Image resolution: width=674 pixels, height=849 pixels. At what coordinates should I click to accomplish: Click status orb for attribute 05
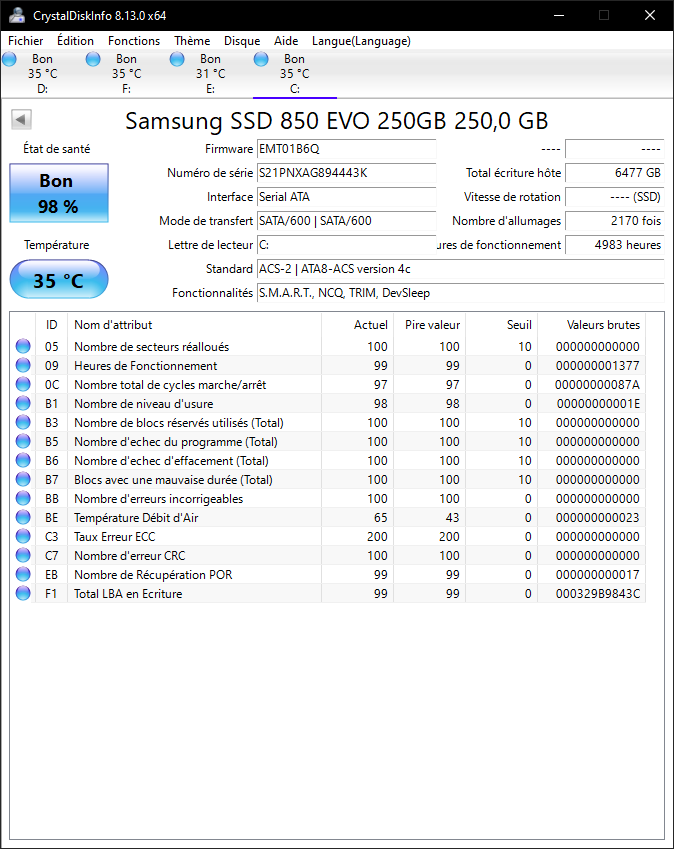[x=23, y=346]
